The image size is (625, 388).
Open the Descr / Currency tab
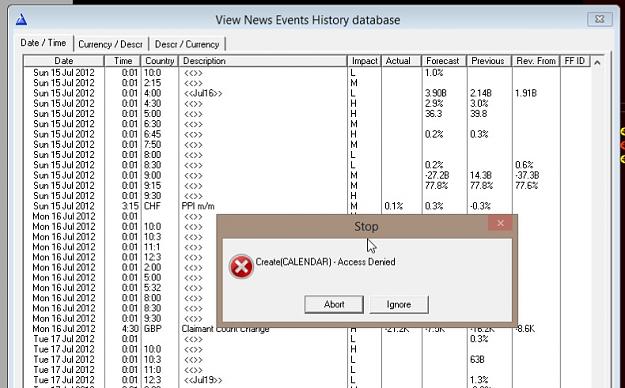tap(187, 44)
